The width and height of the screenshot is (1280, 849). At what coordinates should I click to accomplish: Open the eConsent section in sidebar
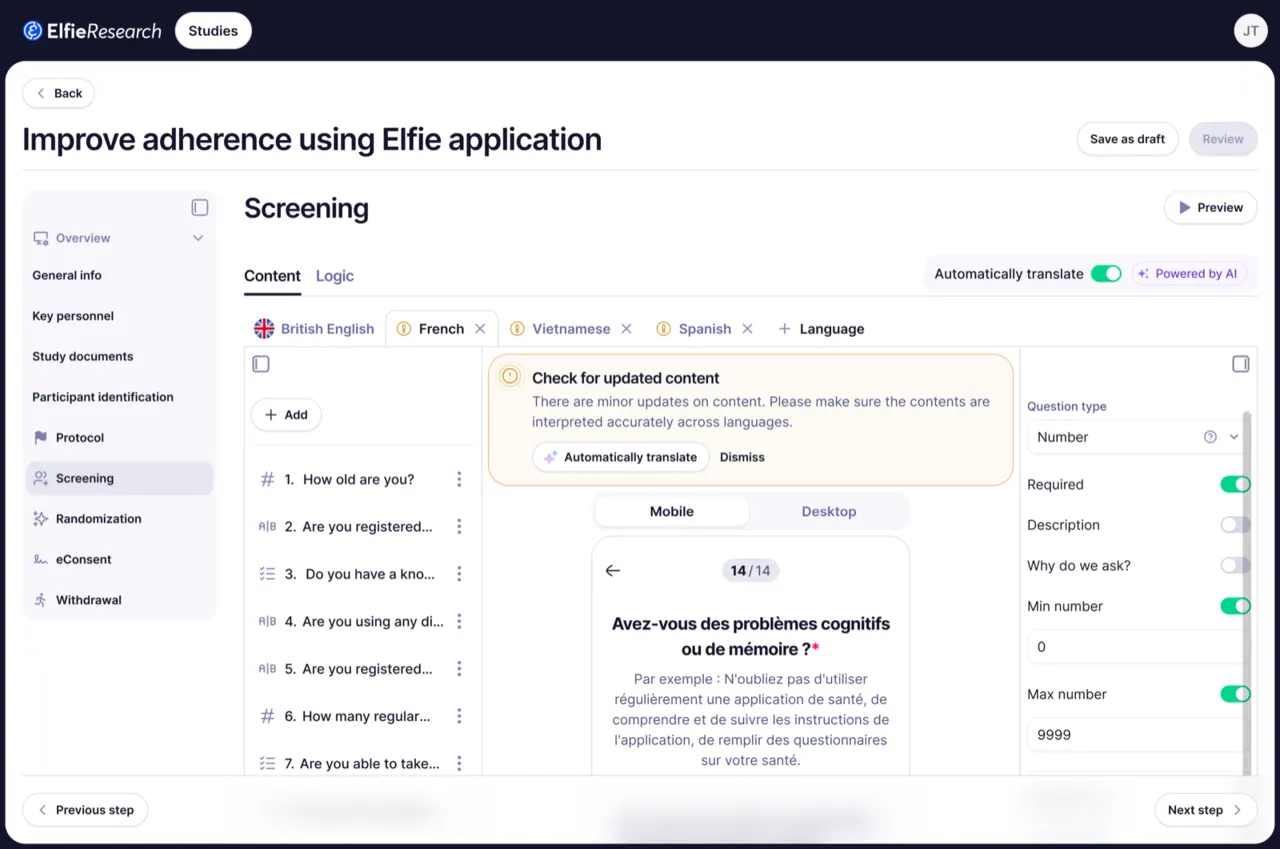click(119, 560)
